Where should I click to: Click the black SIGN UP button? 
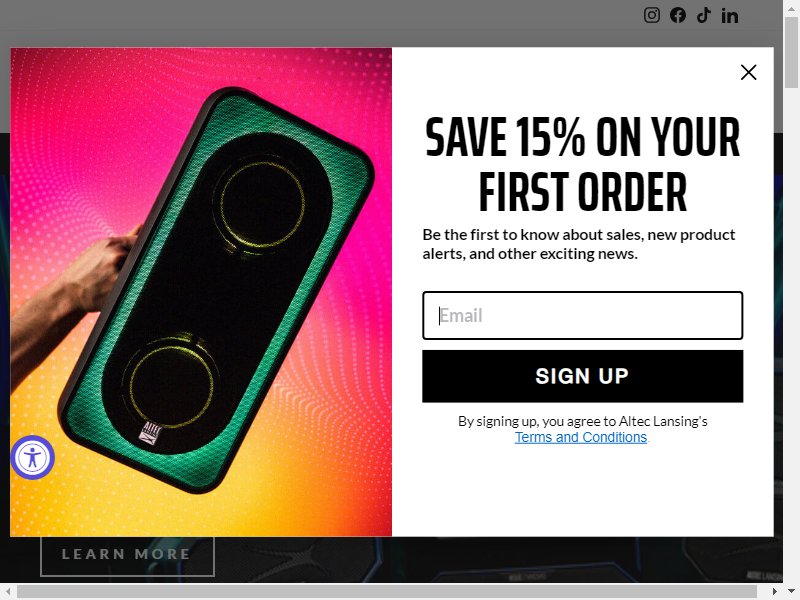(x=582, y=376)
